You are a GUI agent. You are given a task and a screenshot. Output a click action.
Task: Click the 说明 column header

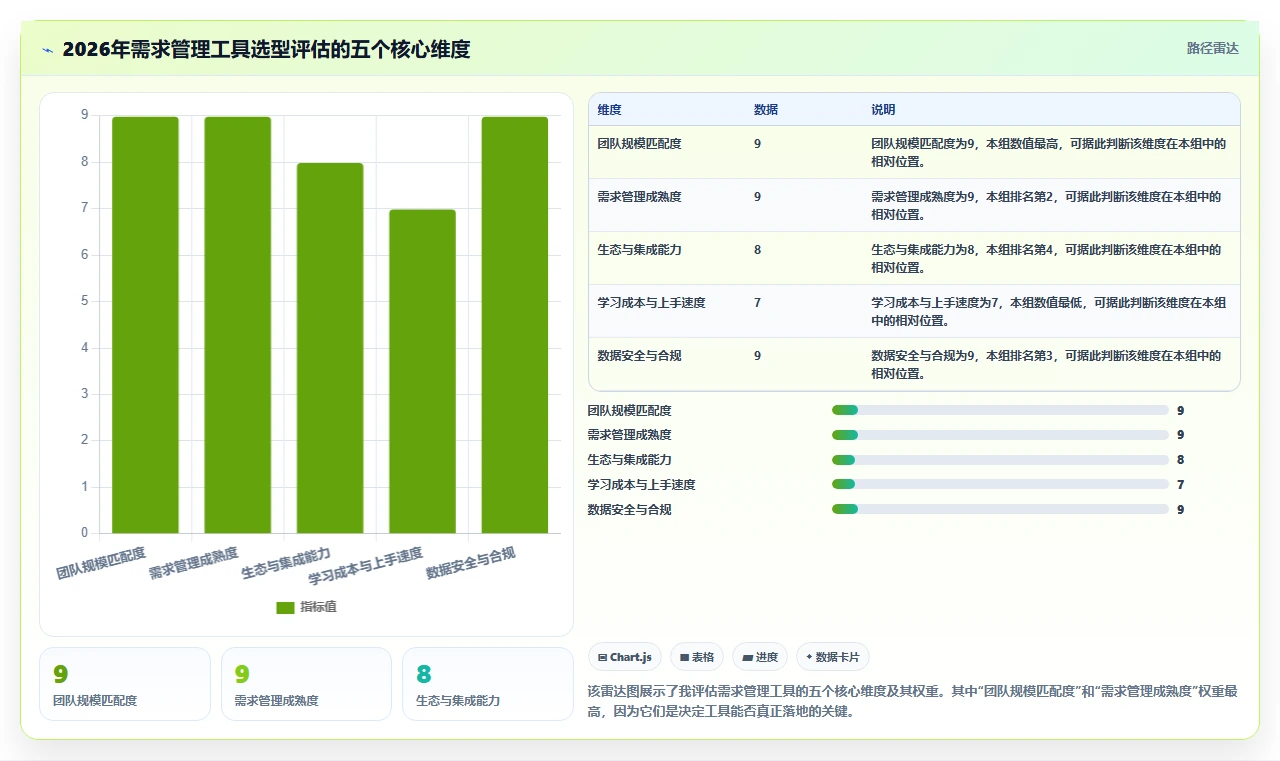(883, 110)
